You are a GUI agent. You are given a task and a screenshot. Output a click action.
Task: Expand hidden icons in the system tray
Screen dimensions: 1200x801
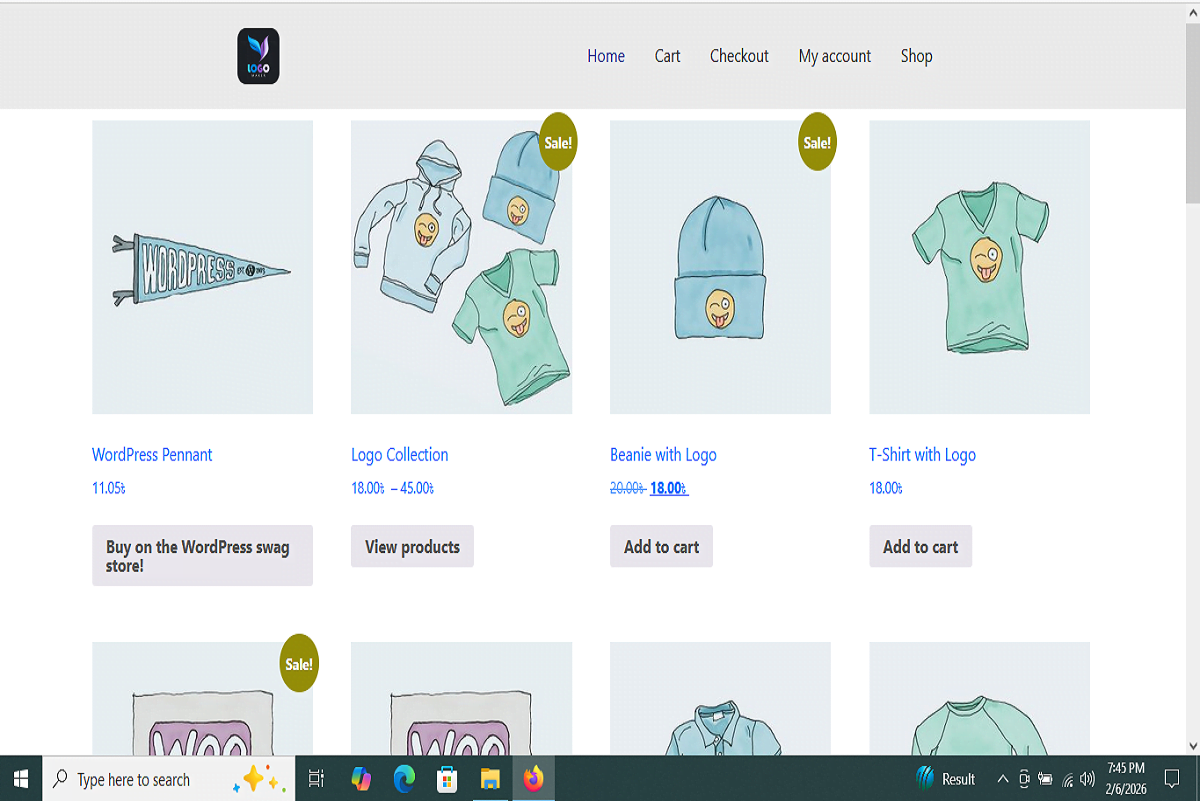tap(1002, 778)
